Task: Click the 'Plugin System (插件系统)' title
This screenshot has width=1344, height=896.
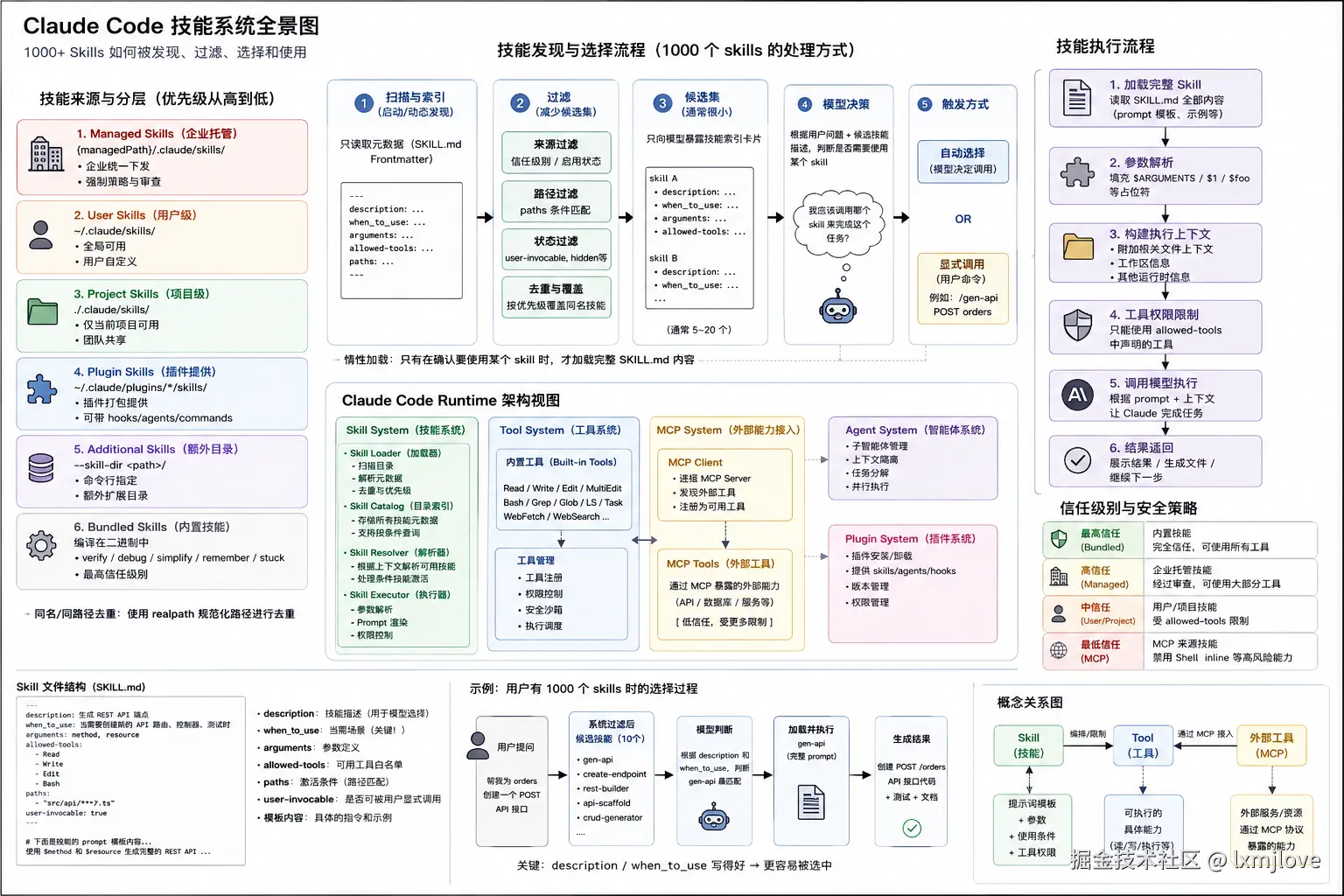Action: (x=910, y=539)
